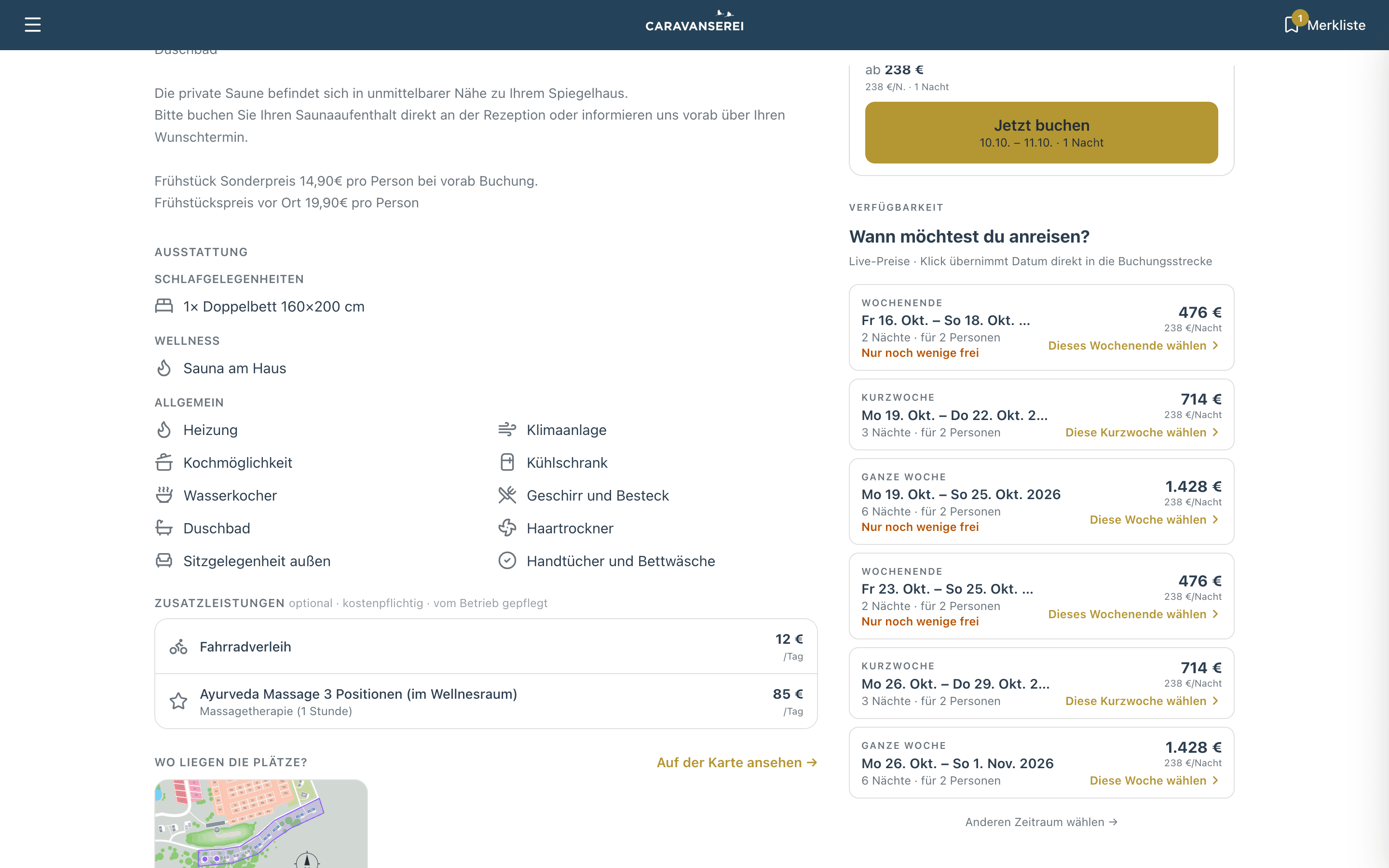Click the Geschirr und Besteck icon
The height and width of the screenshot is (868, 1389).
(x=507, y=495)
